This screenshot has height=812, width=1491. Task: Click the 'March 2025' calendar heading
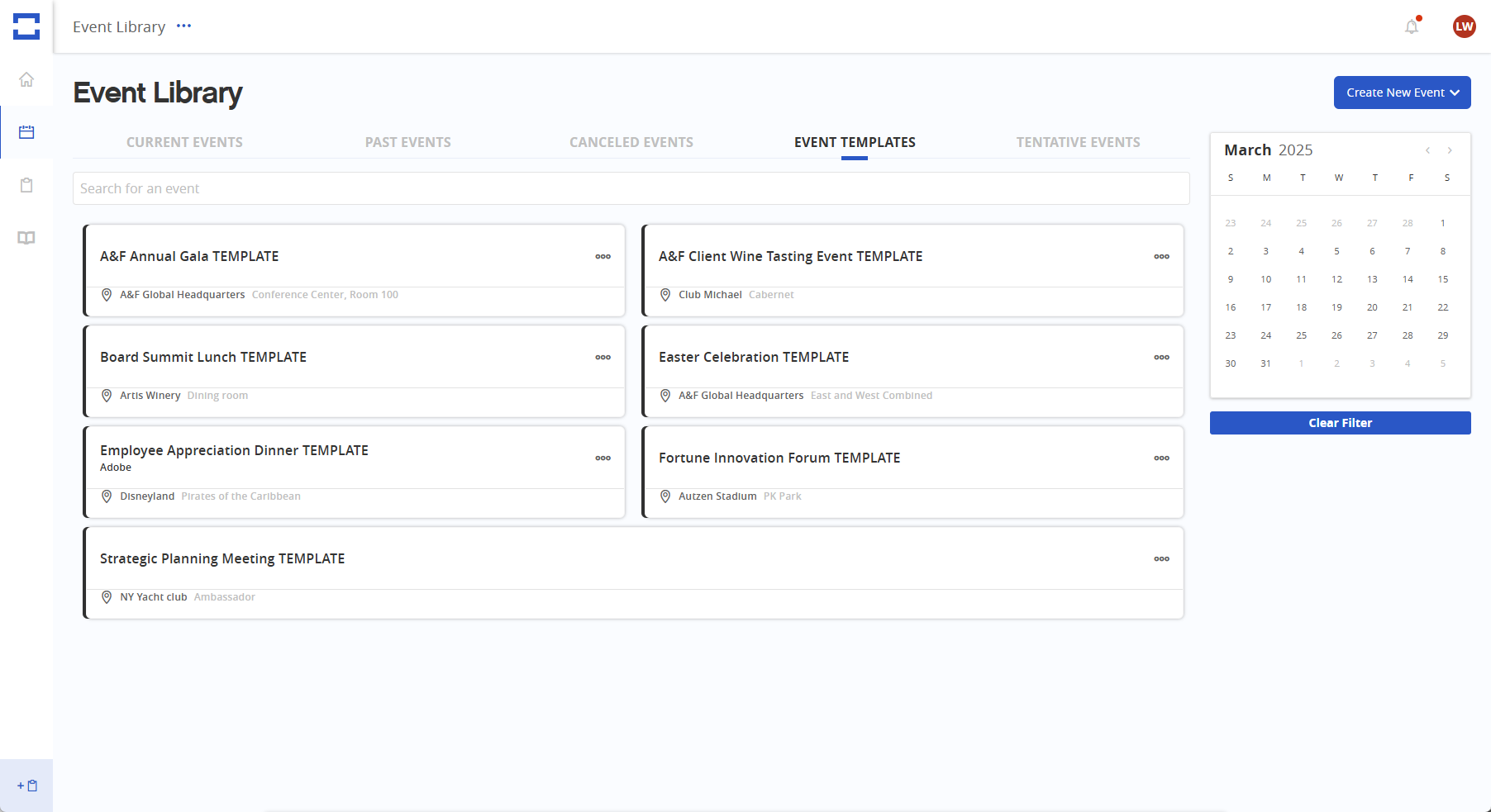pyautogui.click(x=1268, y=150)
